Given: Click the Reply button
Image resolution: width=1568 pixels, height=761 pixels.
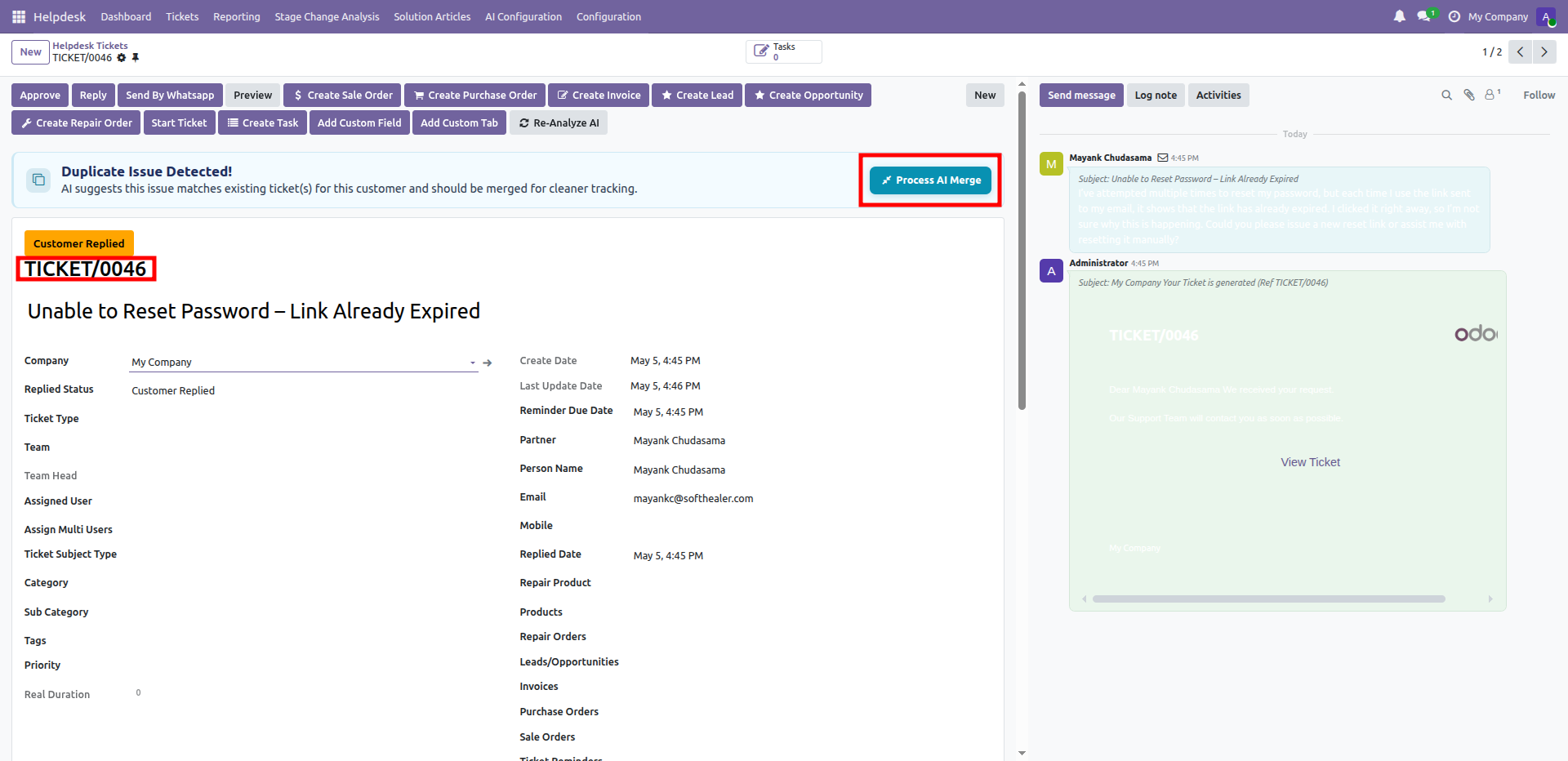Looking at the screenshot, I should pos(93,96).
